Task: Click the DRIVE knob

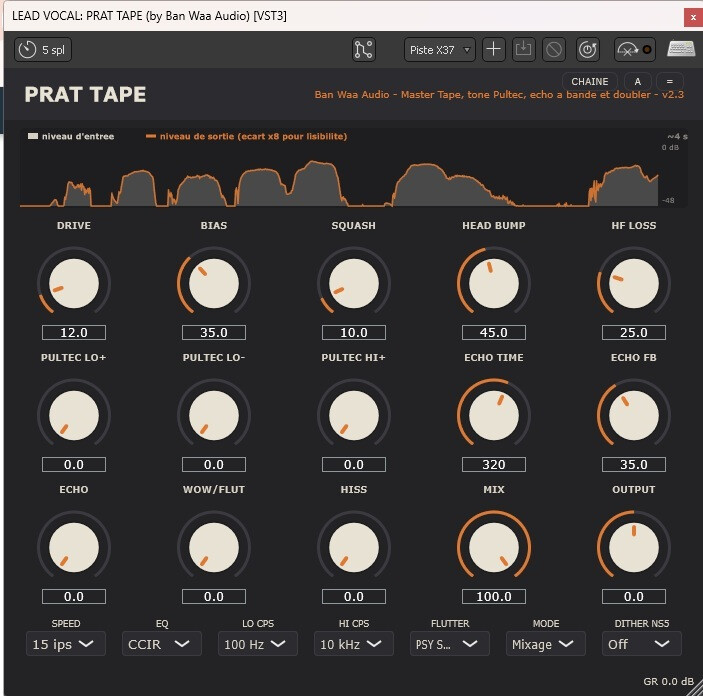Action: coord(74,283)
